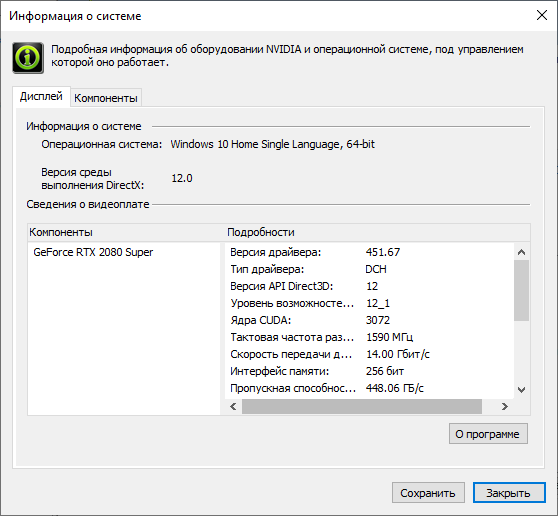Click memory interface value 256 бит

(385, 372)
